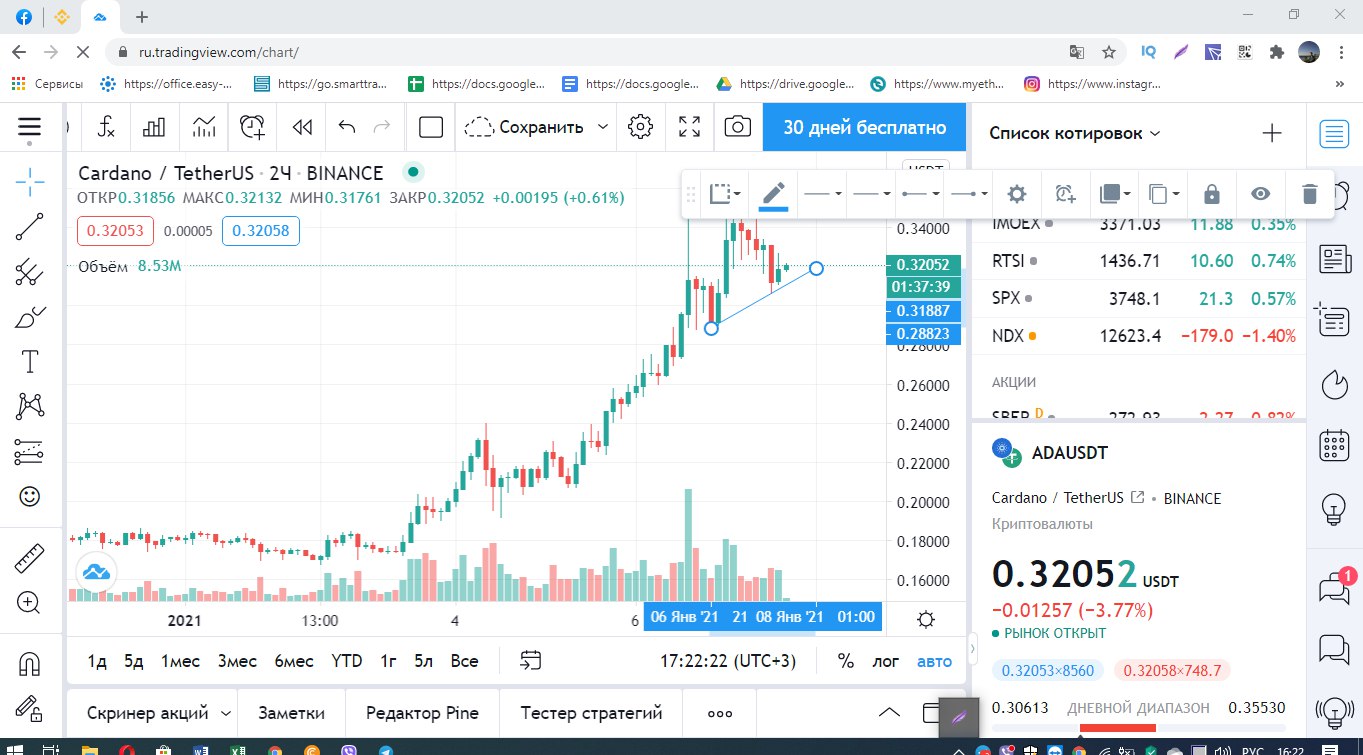
Task: Select the Все time range
Action: tap(464, 661)
